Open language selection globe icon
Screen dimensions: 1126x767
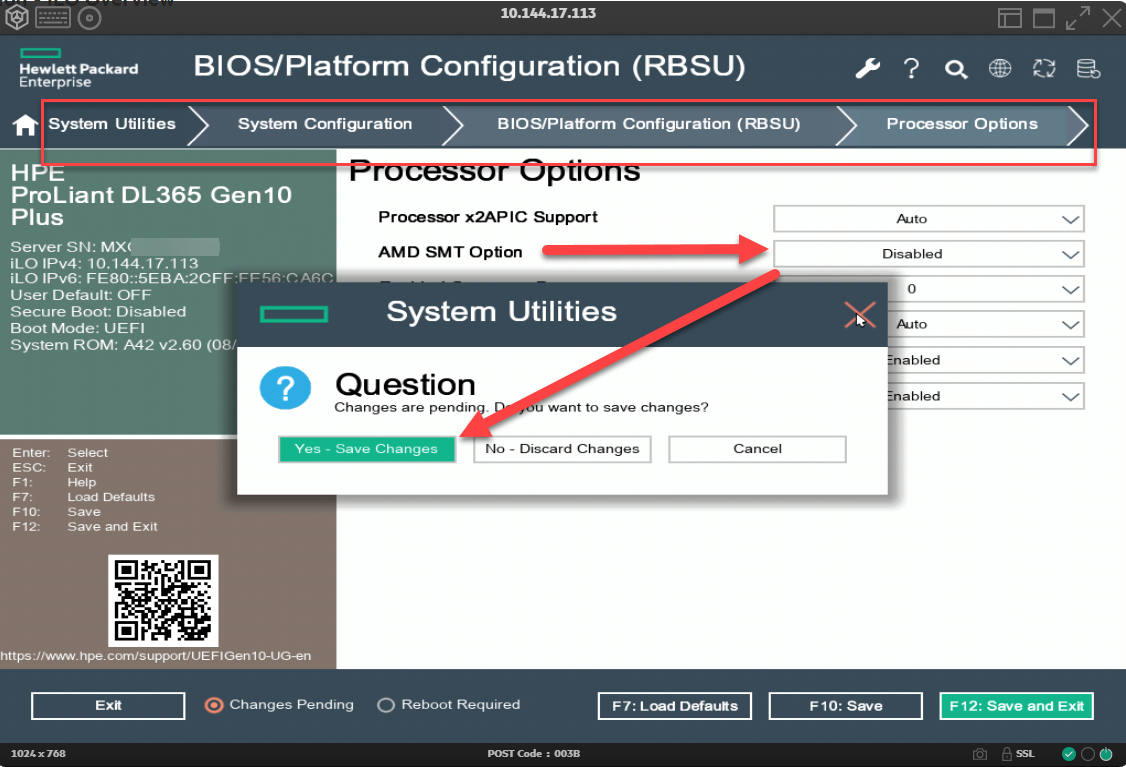[x=1000, y=68]
